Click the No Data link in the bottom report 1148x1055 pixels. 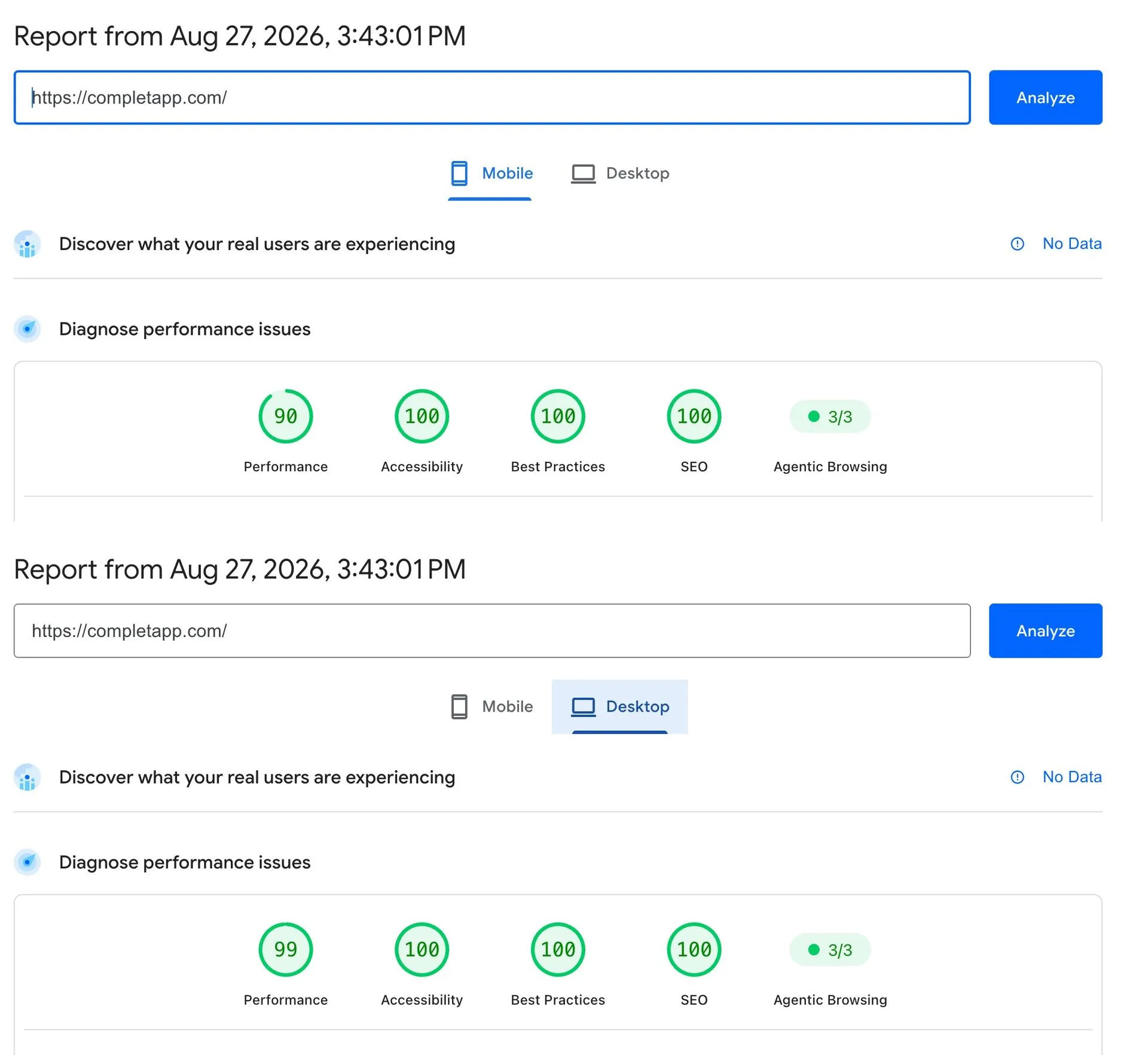(1072, 777)
